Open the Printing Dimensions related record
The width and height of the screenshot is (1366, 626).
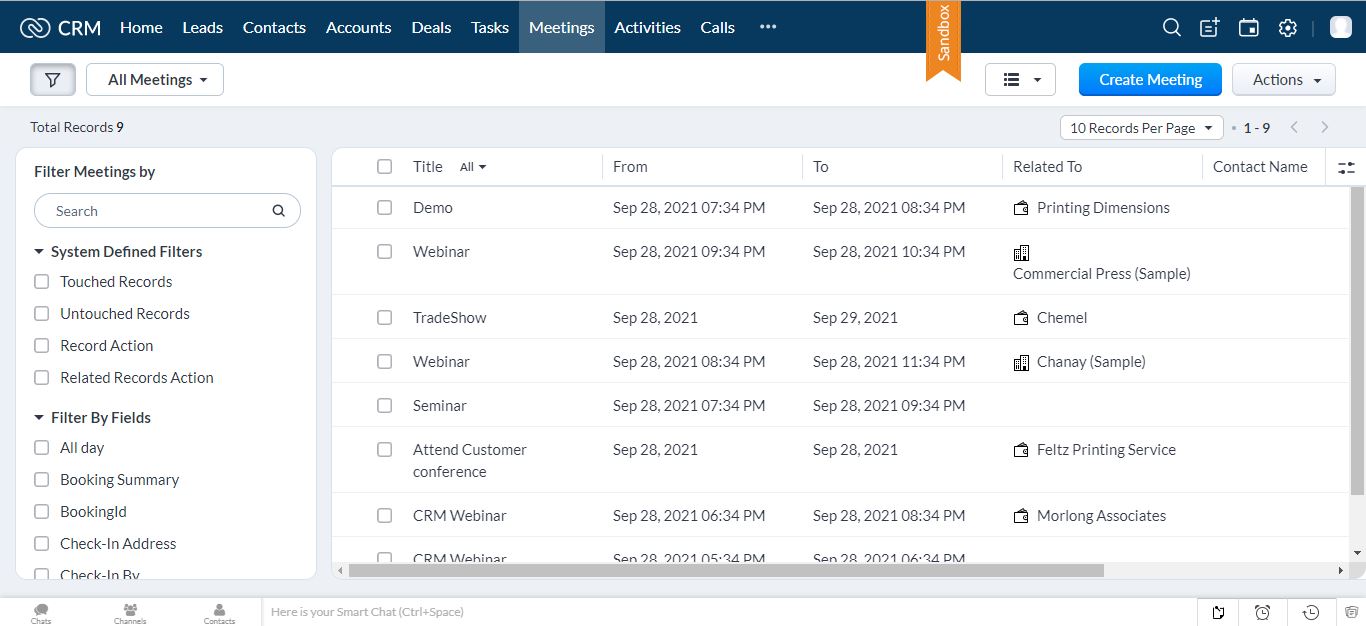tap(1102, 208)
